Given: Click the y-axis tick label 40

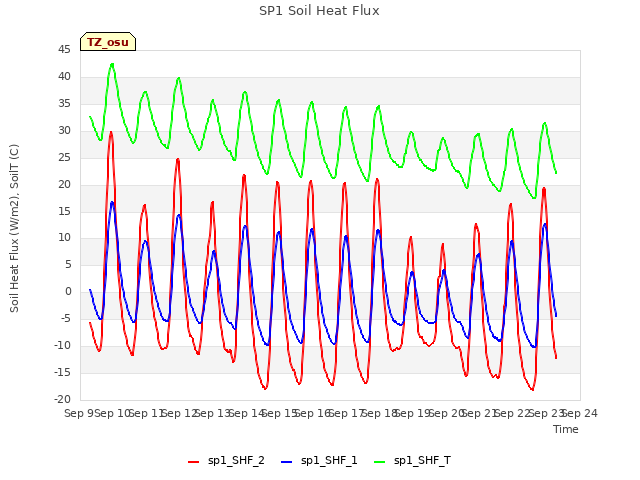Looking at the screenshot, I should 64,77.
